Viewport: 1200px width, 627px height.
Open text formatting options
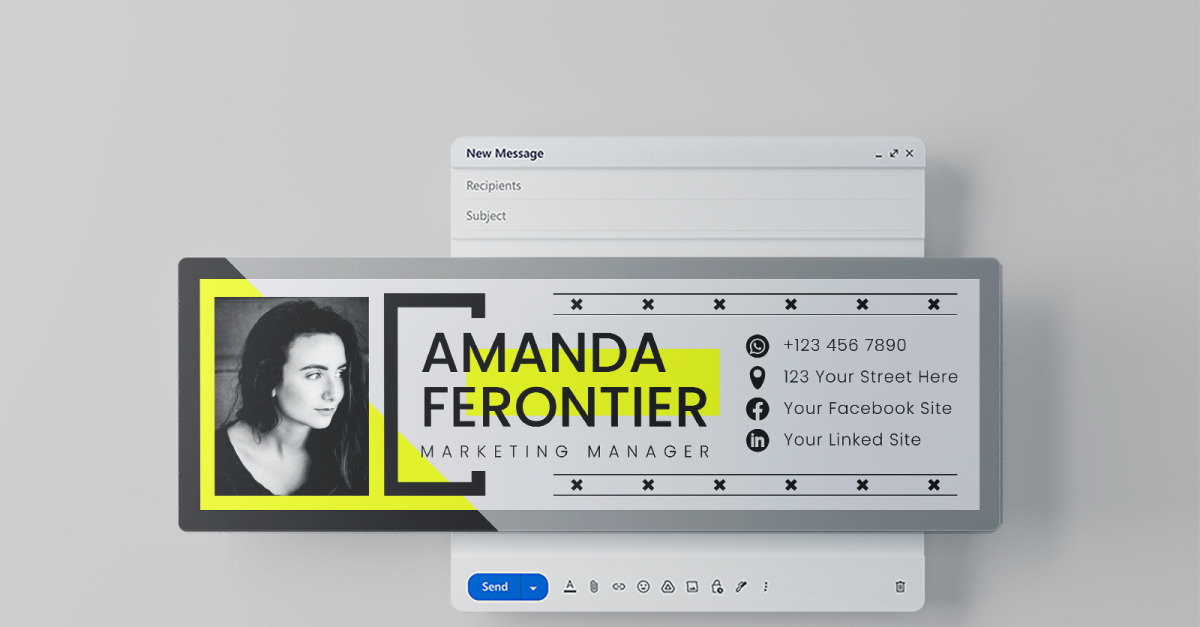[570, 587]
